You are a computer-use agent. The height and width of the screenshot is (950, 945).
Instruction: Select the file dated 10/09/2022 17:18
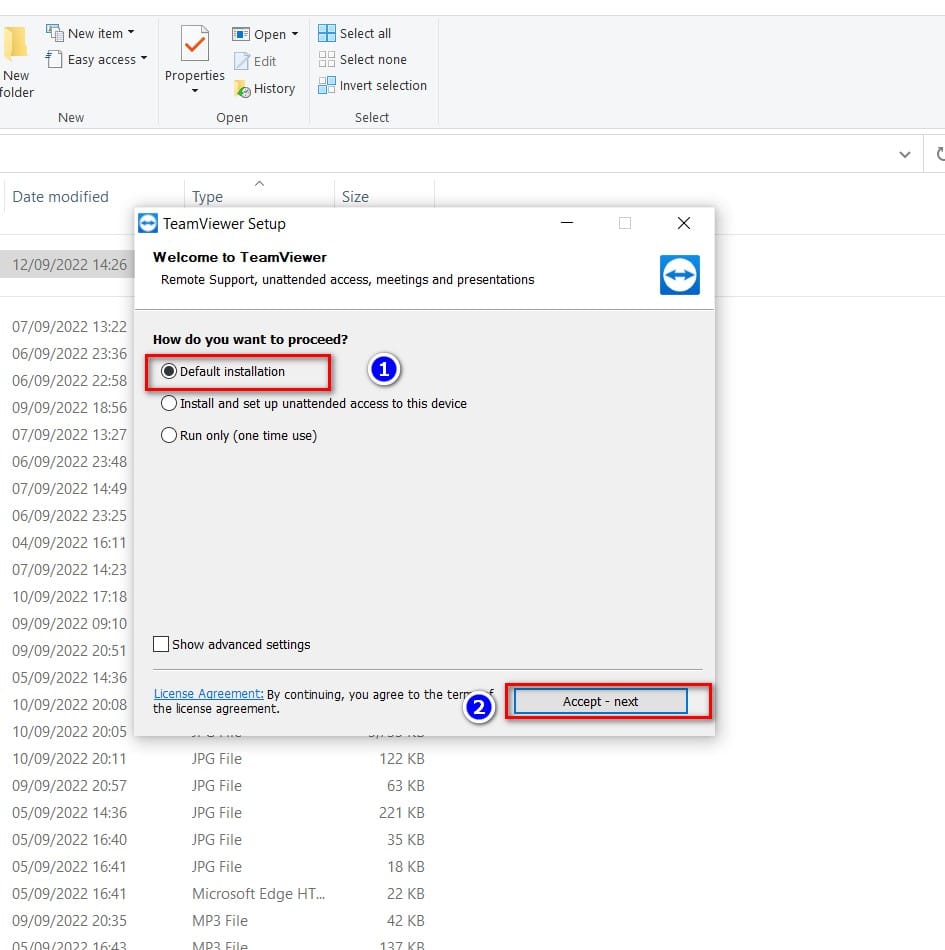click(70, 597)
